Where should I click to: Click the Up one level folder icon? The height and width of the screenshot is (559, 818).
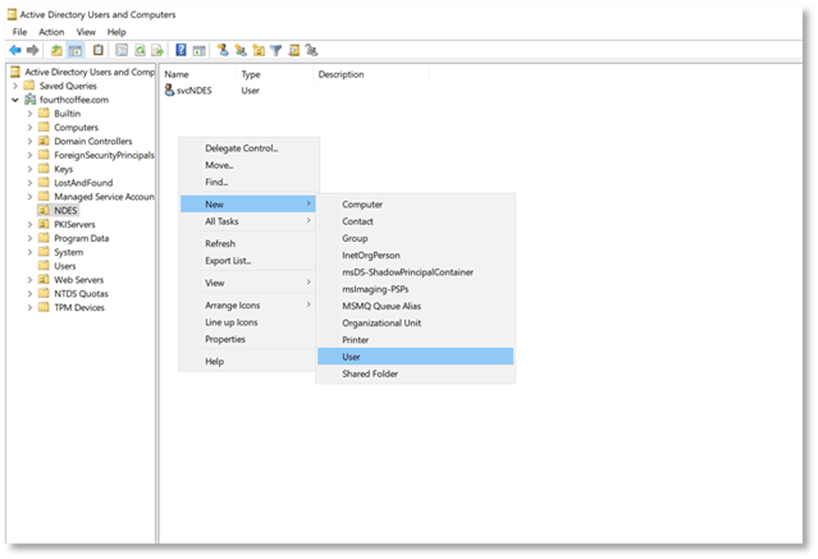[x=57, y=50]
